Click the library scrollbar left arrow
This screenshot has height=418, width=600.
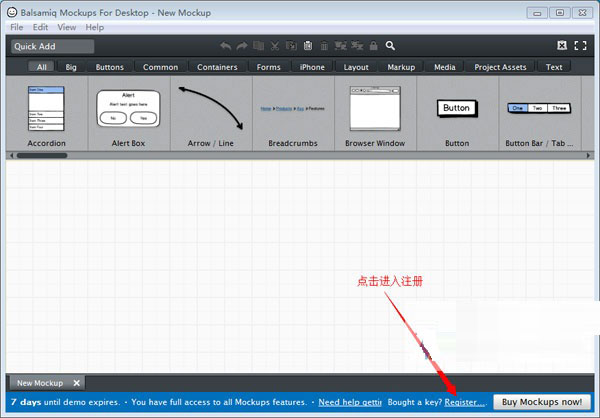coord(11,155)
